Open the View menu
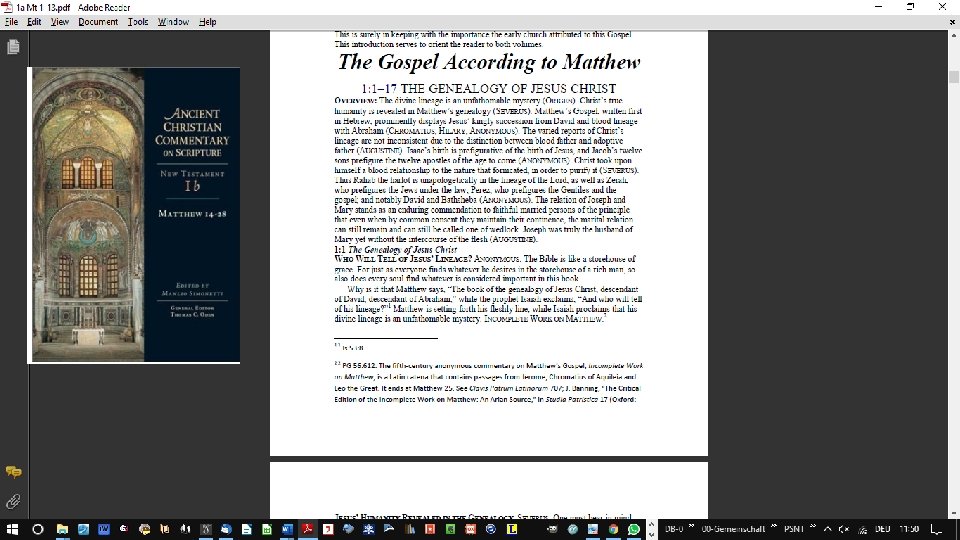960x540 pixels. coord(59,21)
